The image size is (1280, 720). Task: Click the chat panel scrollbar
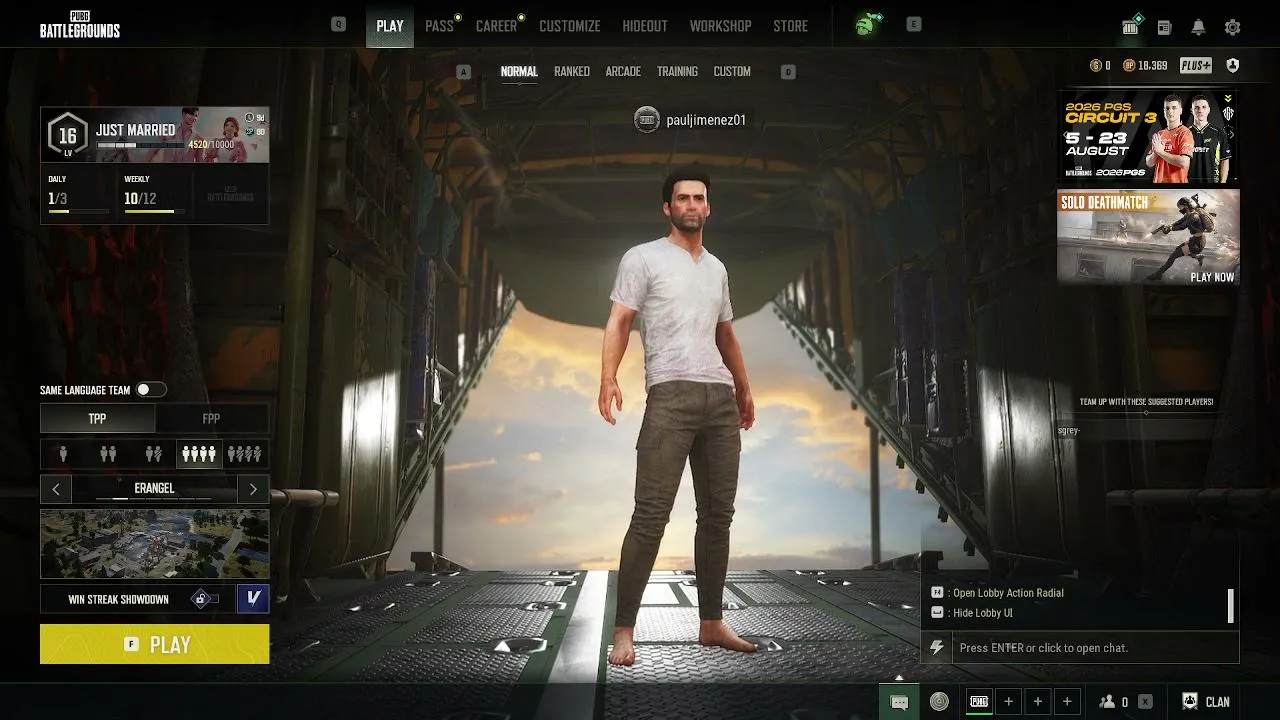pyautogui.click(x=1231, y=606)
